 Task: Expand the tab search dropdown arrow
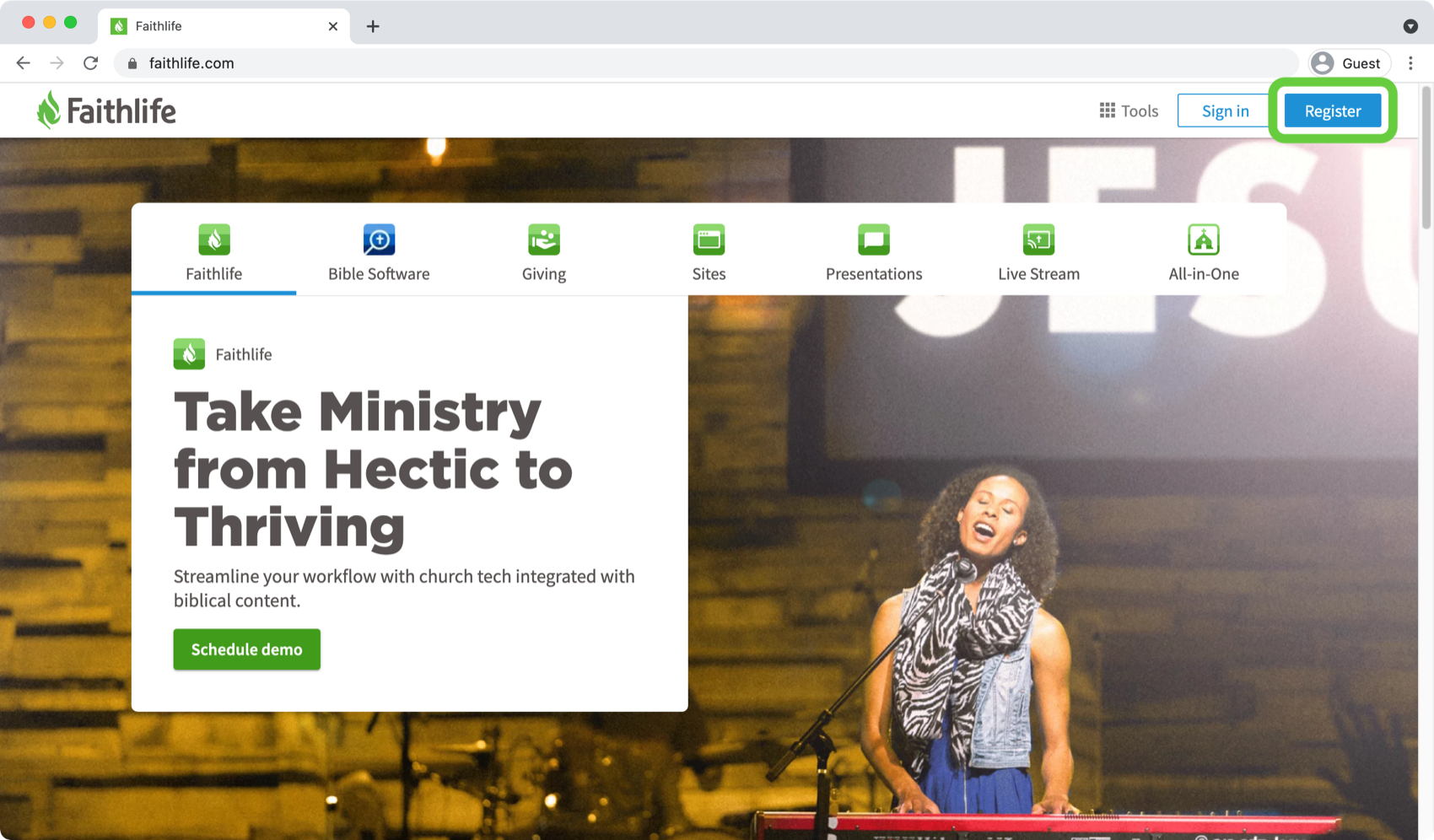(1410, 26)
